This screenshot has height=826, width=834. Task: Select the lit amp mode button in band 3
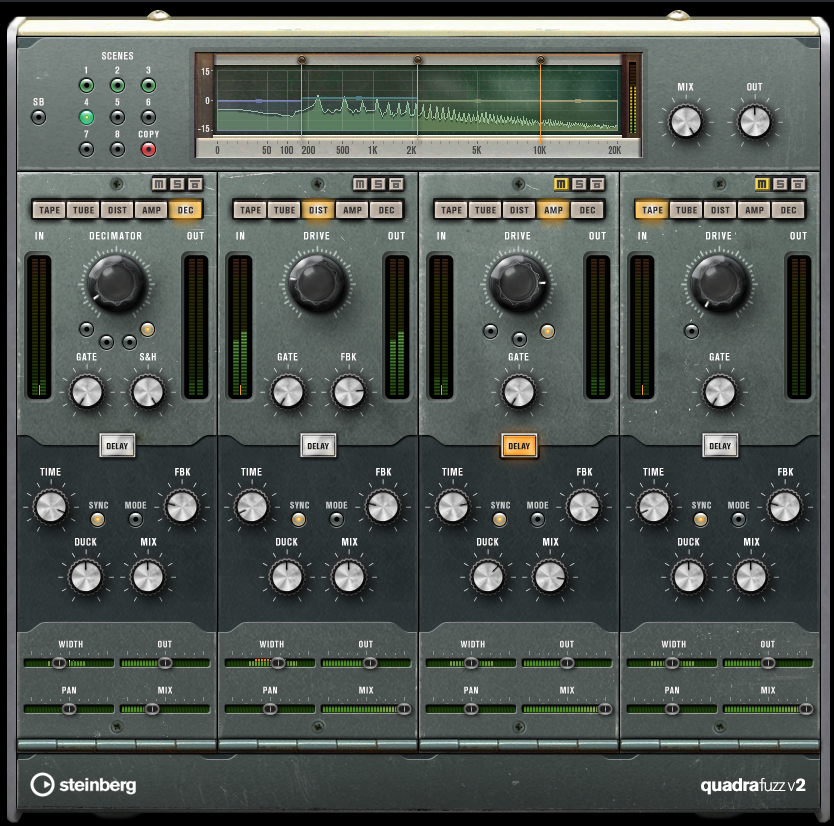click(547, 331)
